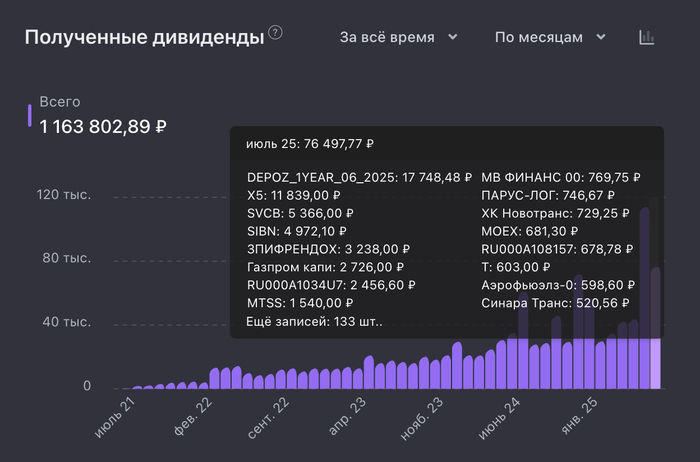Click the chevron next to "По месяцам"
The width and height of the screenshot is (700, 462).
602,37
